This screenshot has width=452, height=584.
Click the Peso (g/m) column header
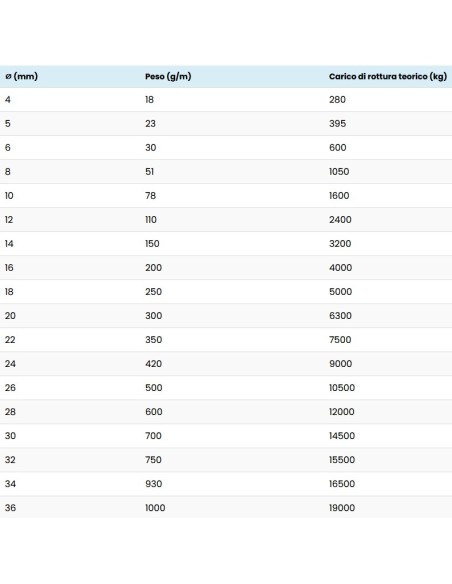[168, 76]
